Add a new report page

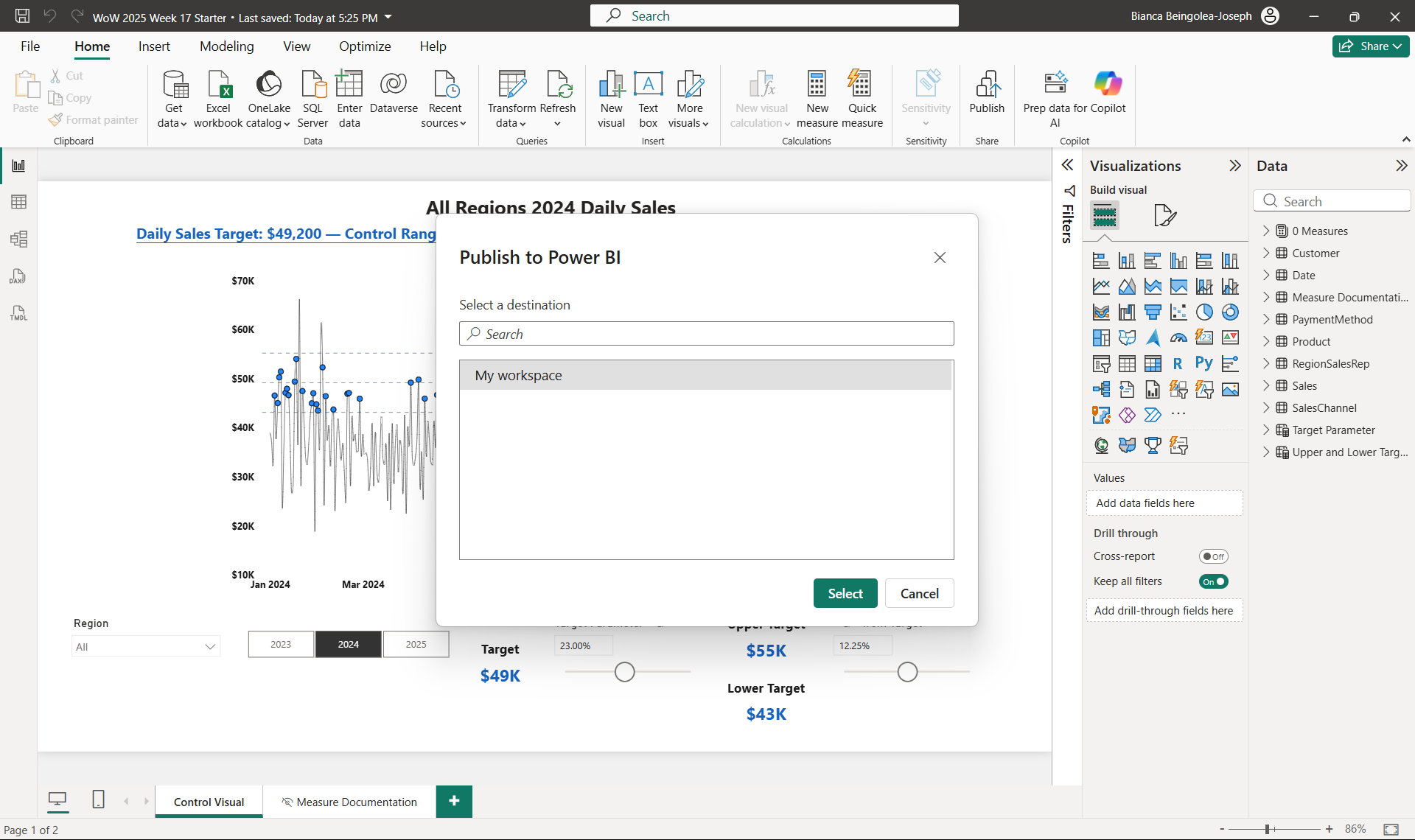(x=454, y=801)
